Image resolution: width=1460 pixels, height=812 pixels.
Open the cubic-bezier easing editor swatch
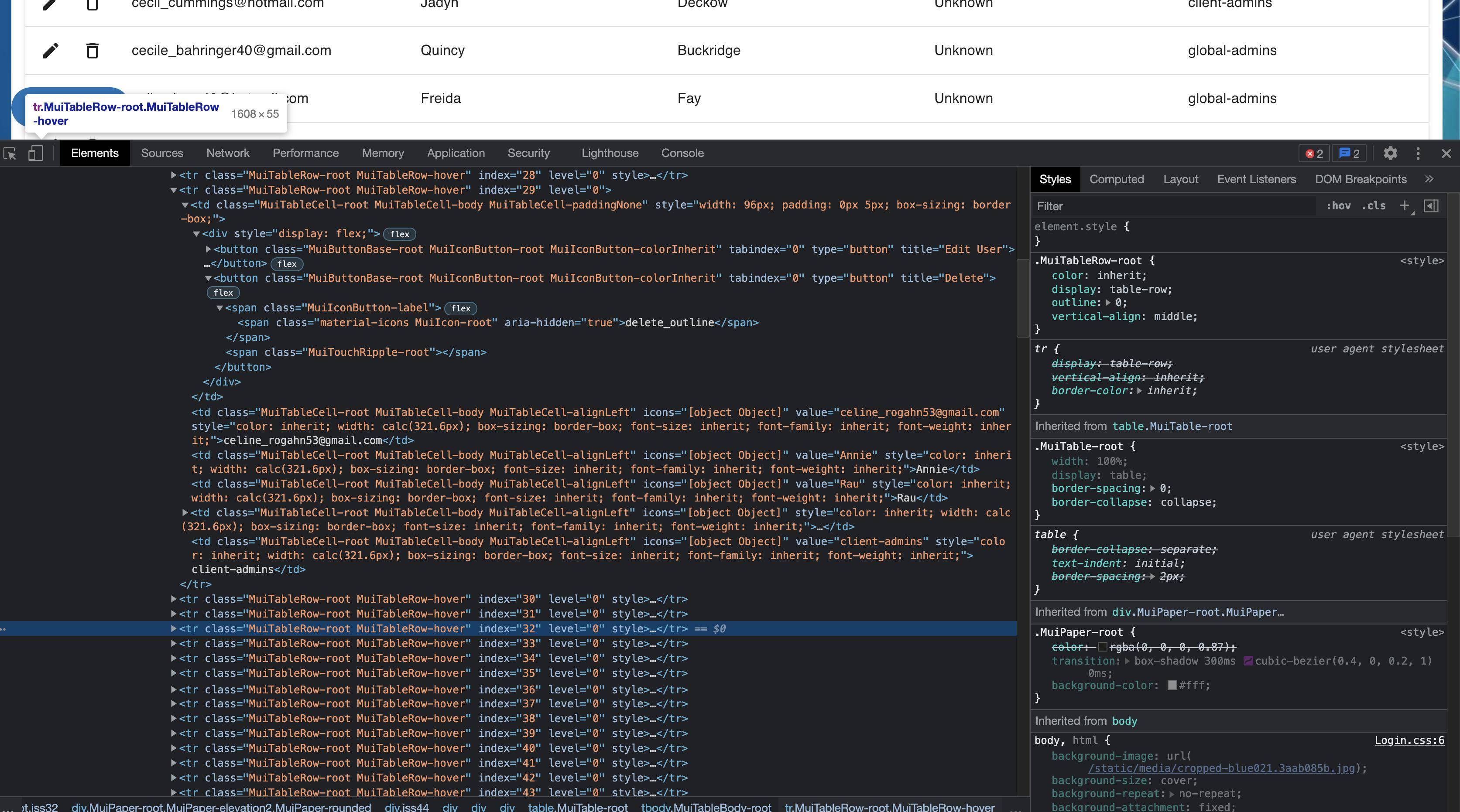click(1248, 662)
